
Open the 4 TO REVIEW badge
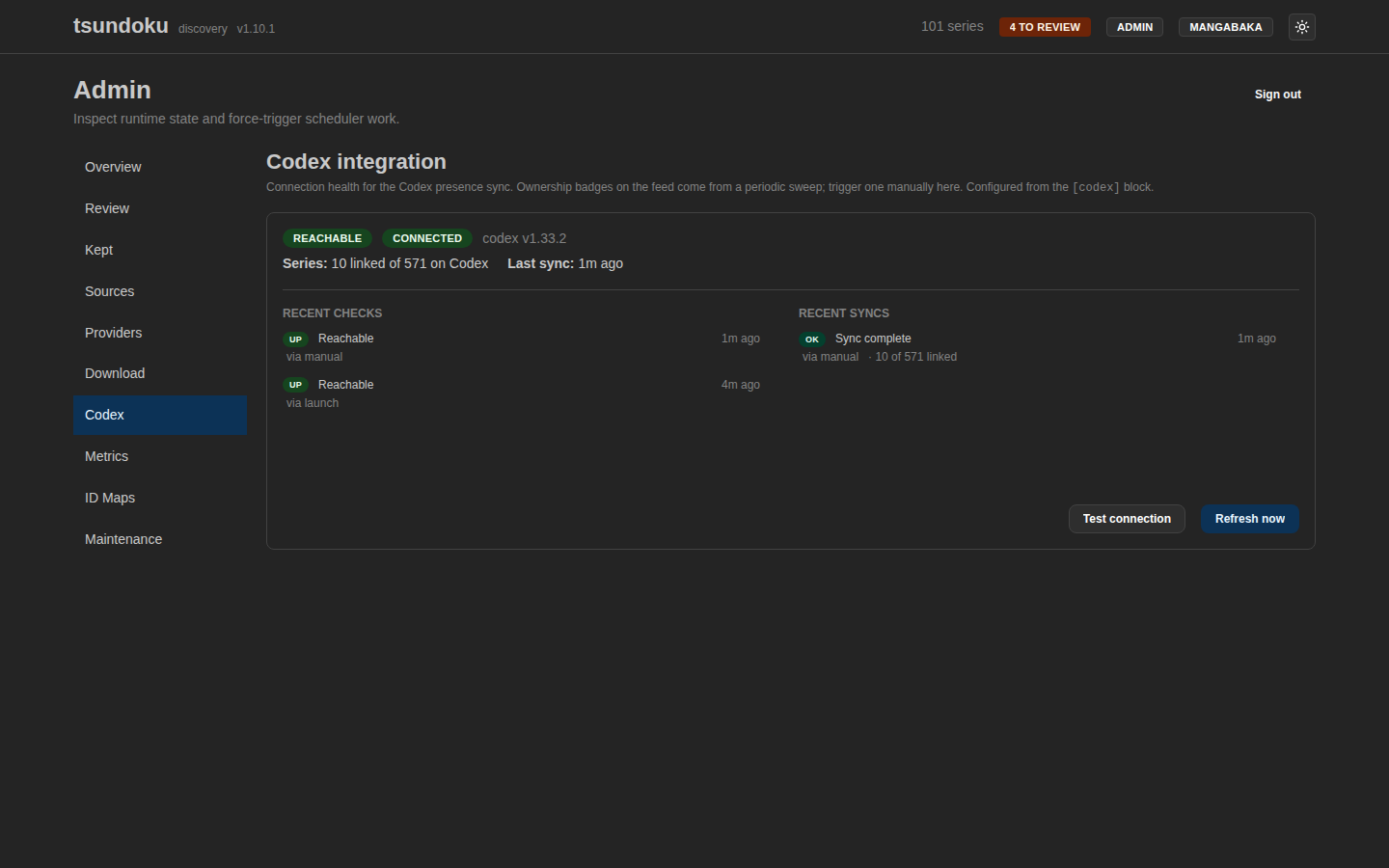click(x=1045, y=27)
